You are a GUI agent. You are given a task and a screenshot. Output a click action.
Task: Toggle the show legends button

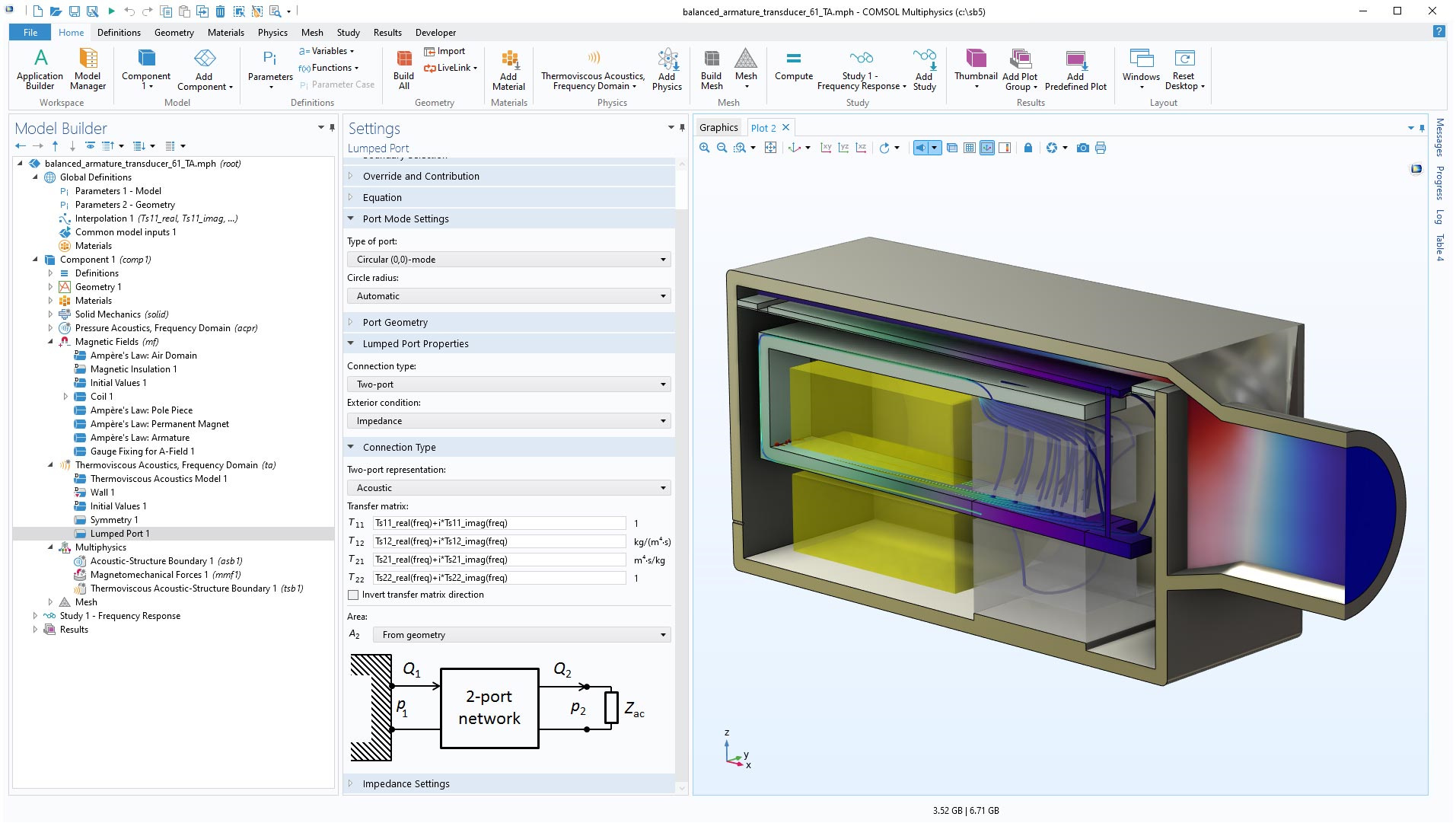coord(1005,148)
